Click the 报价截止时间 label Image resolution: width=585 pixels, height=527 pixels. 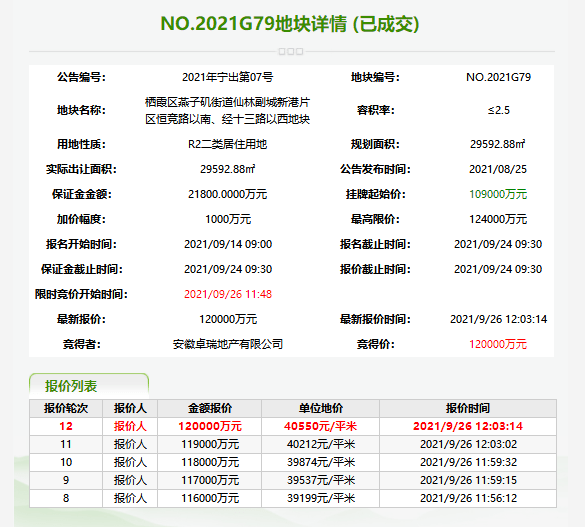point(375,269)
